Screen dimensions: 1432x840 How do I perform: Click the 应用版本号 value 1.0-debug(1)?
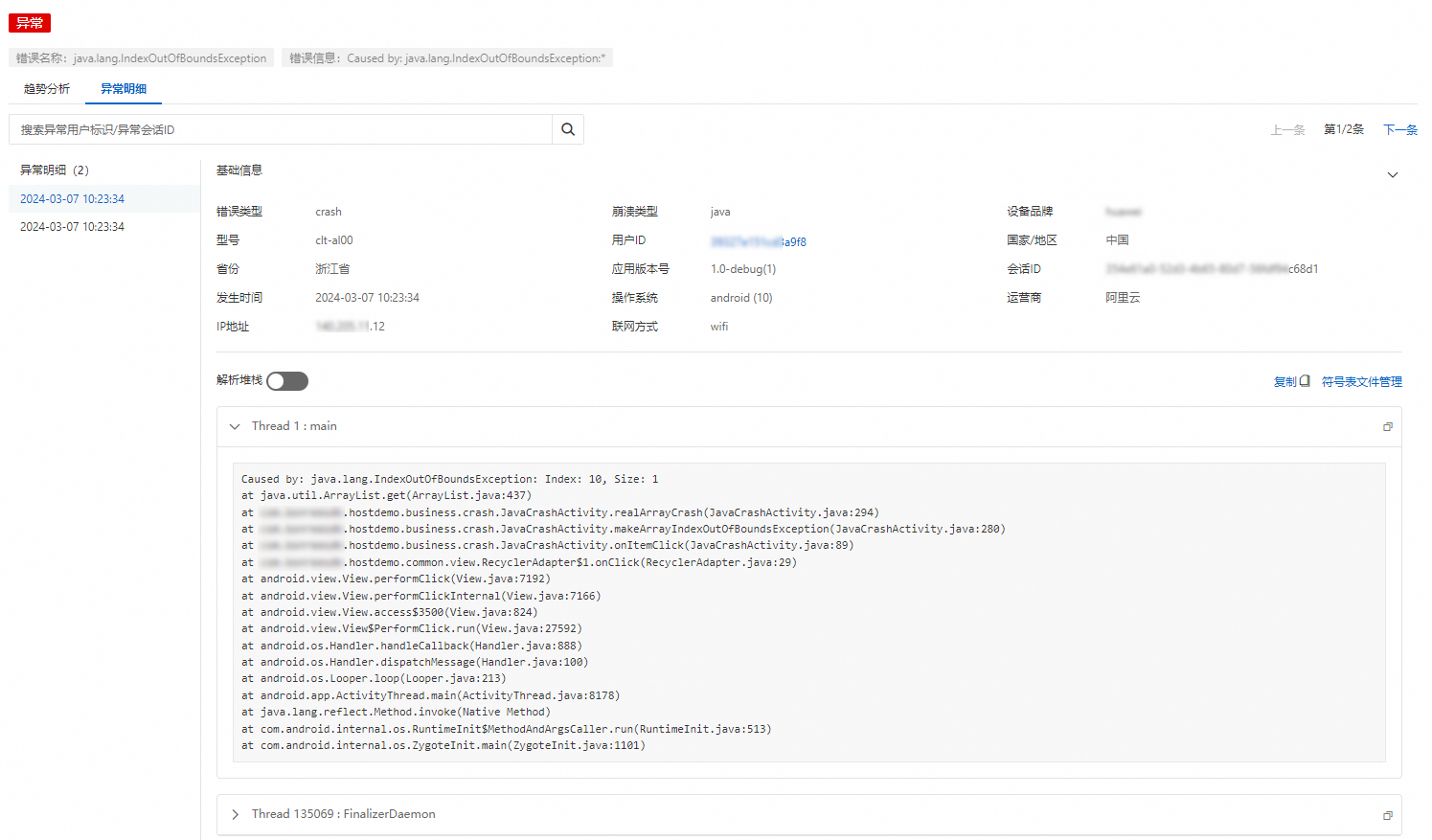(x=743, y=269)
